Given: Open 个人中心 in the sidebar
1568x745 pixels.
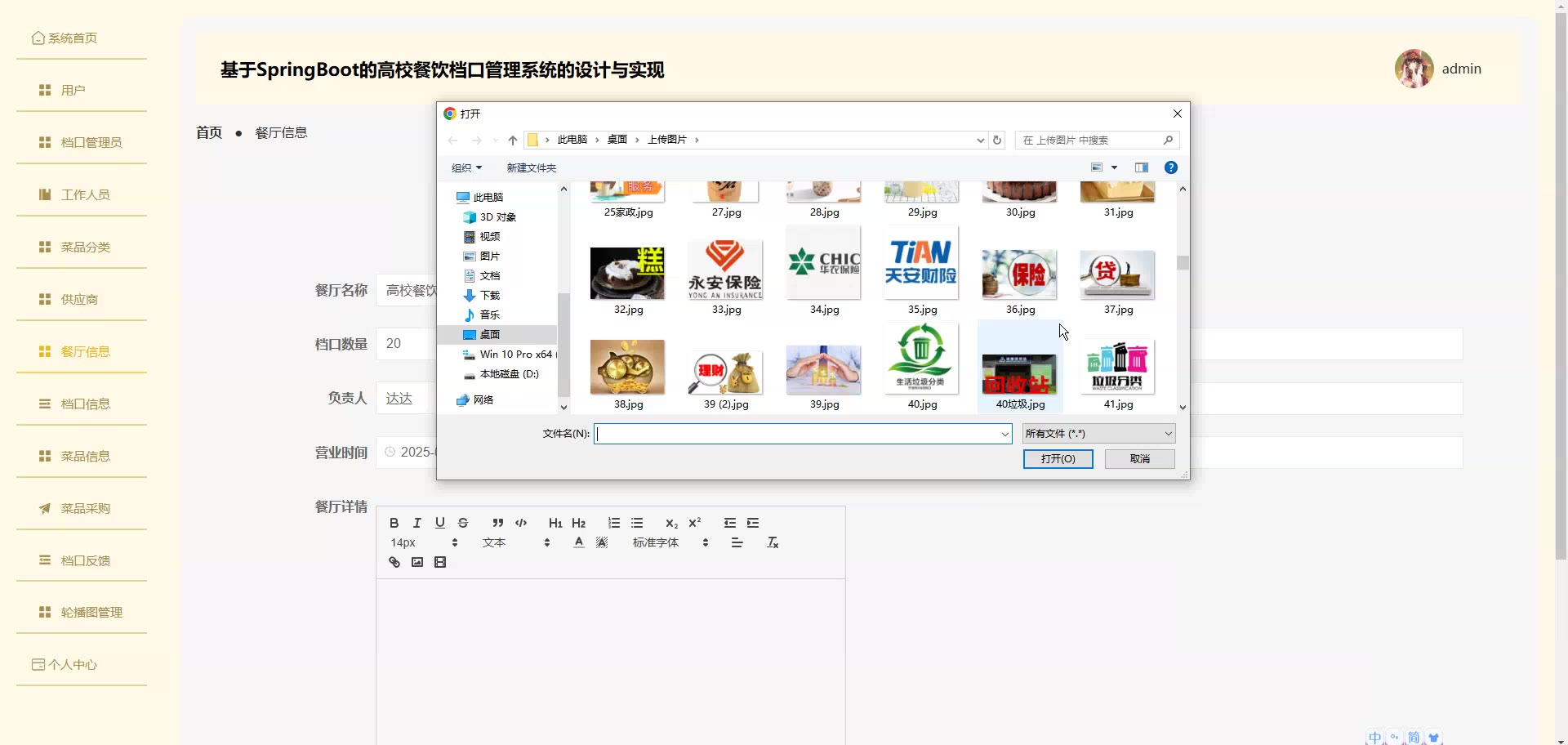Looking at the screenshot, I should click(82, 664).
